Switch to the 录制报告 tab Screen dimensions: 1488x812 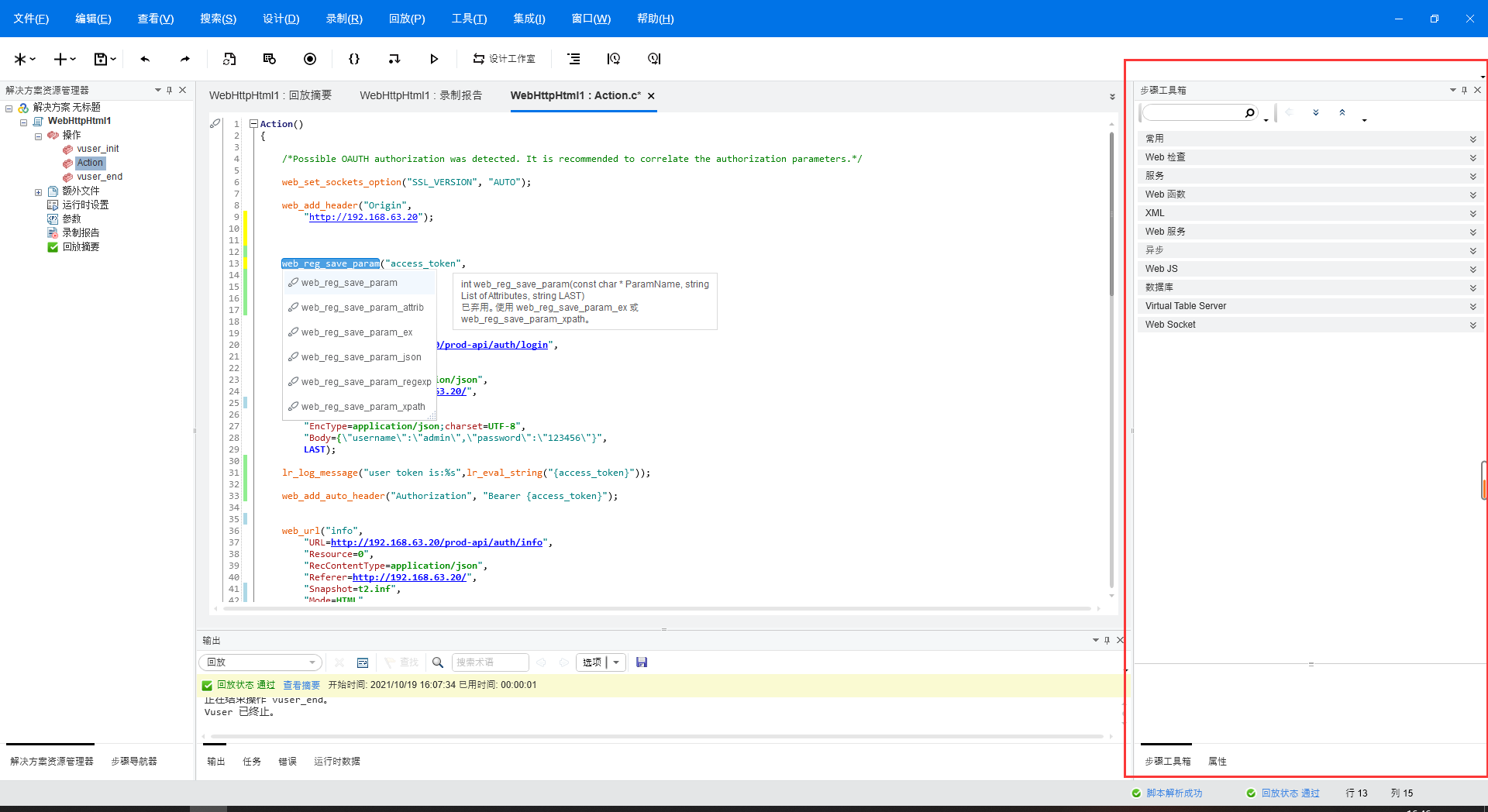click(421, 95)
